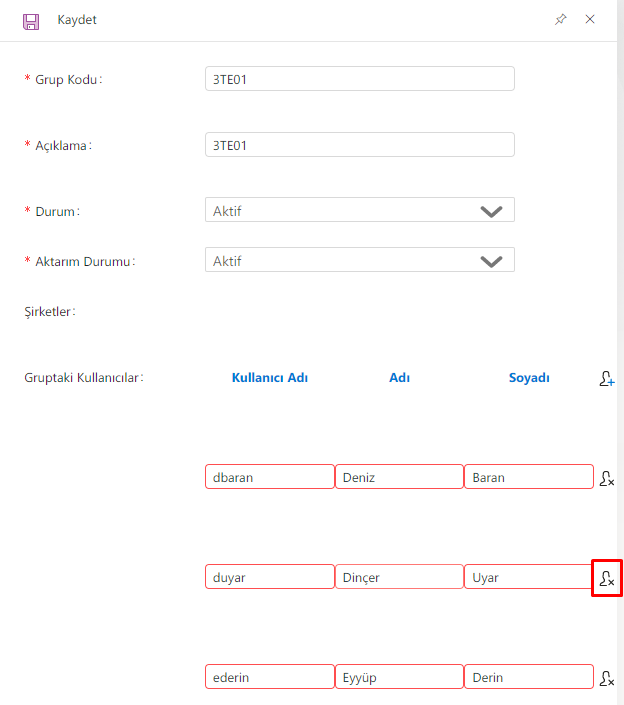Select the dbaran username field

269,477
